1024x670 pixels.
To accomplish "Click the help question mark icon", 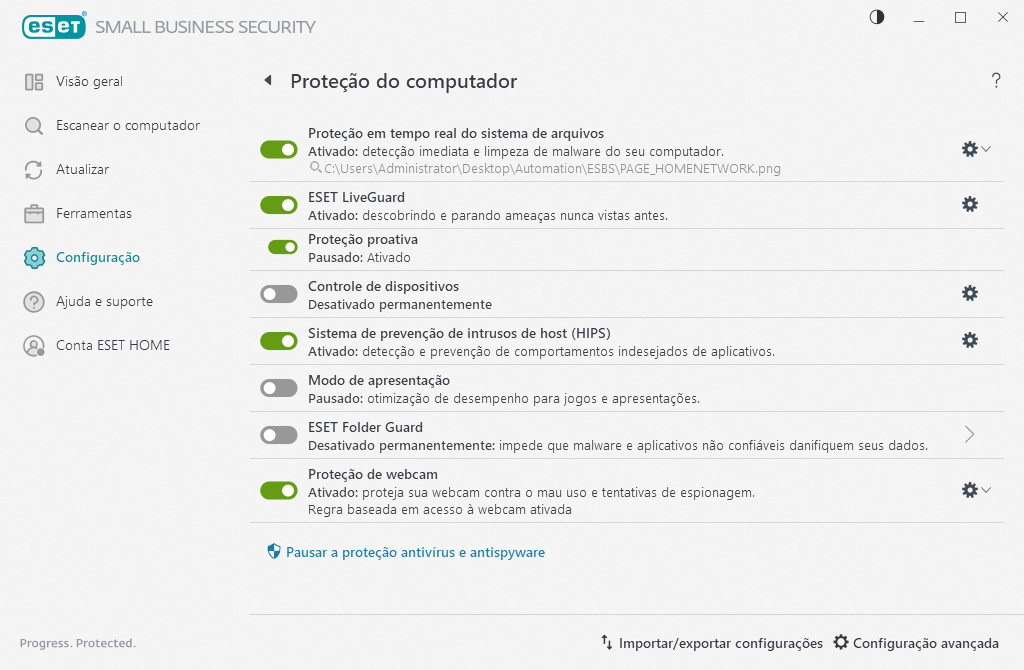I will point(996,81).
